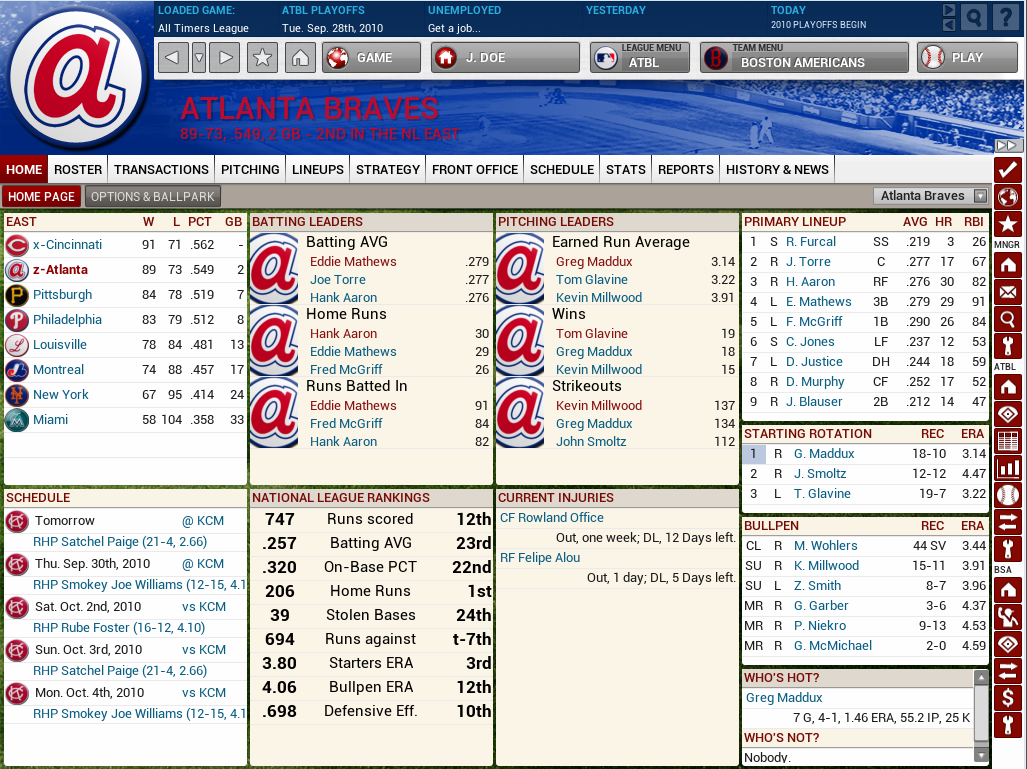This screenshot has width=1027, height=769.
Task: Click the ATBL diamond field icon
Action: [1007, 414]
